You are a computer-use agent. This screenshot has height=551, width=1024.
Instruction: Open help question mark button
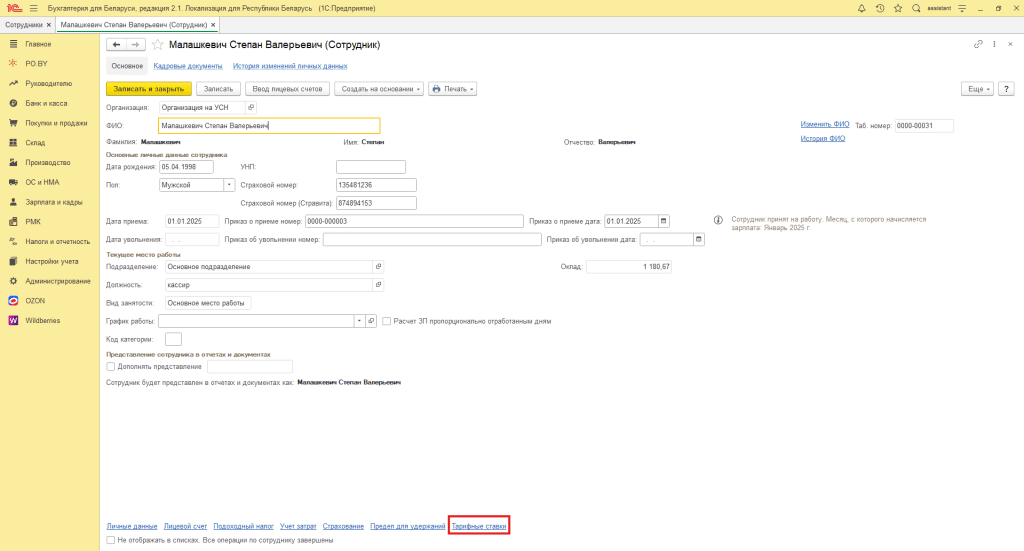click(1006, 89)
